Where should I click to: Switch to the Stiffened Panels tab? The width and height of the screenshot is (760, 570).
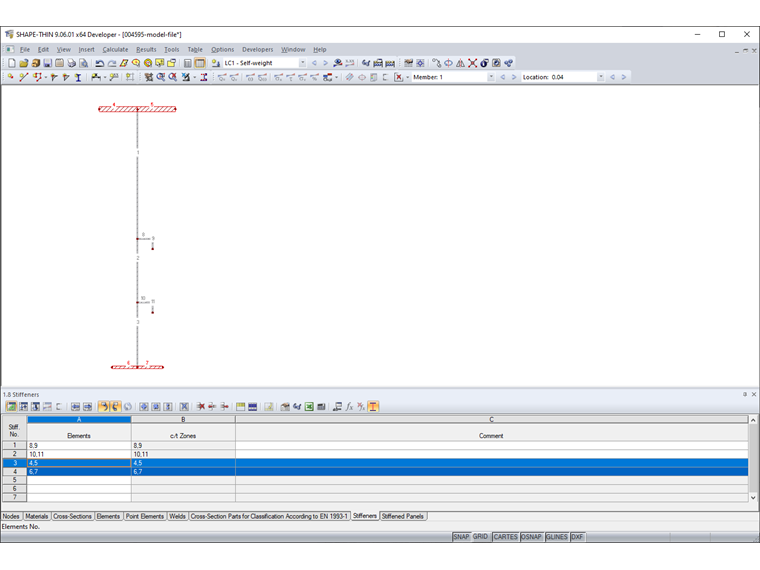point(403,516)
